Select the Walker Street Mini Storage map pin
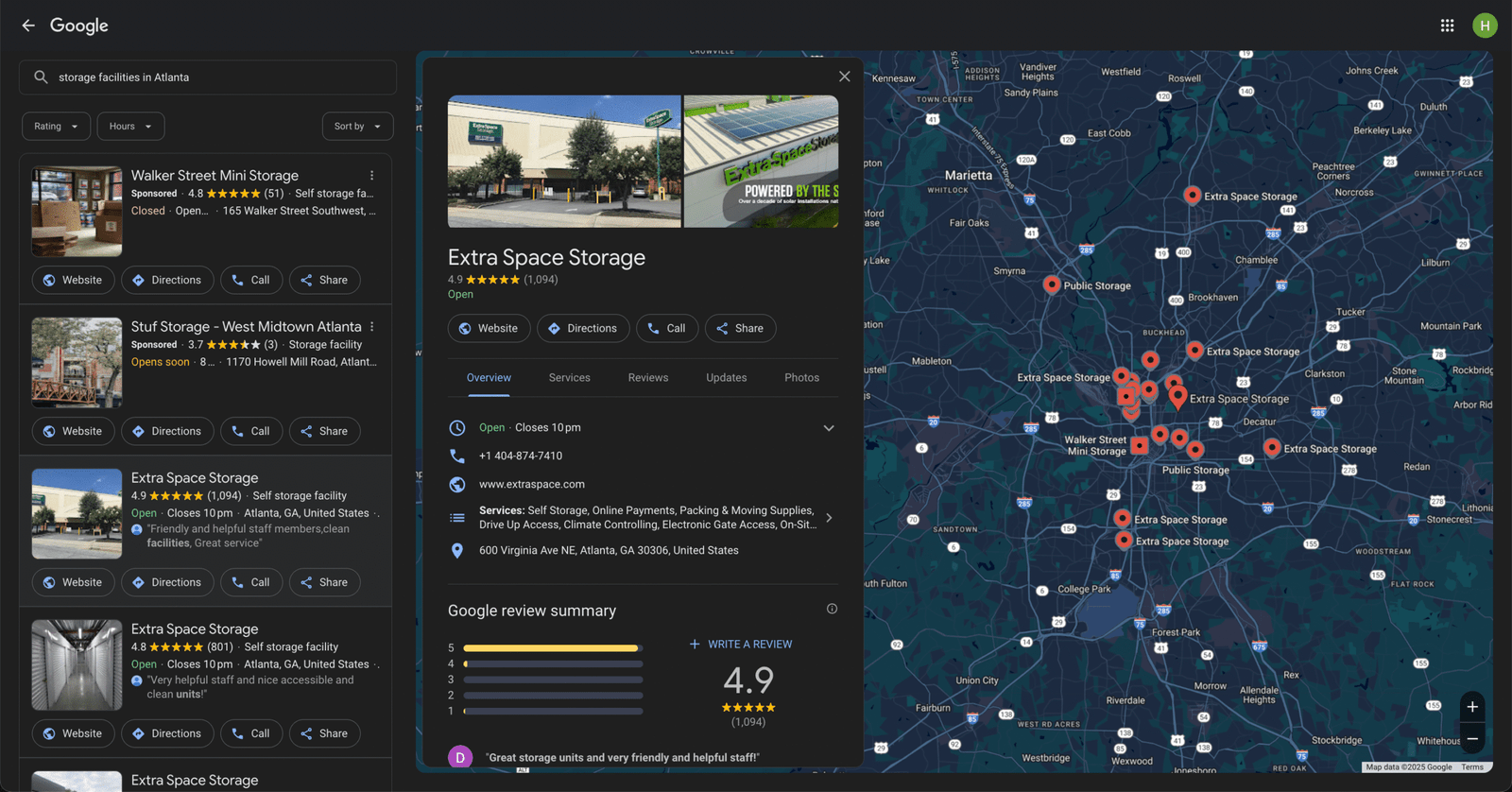1512x792 pixels. tap(1140, 445)
